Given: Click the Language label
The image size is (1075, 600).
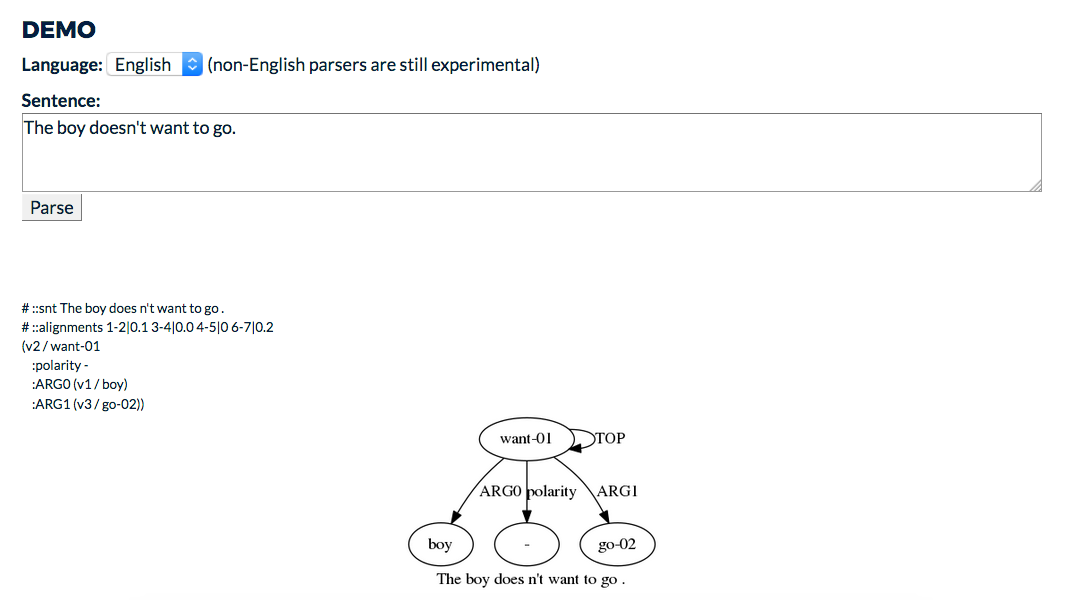Looking at the screenshot, I should (62, 64).
